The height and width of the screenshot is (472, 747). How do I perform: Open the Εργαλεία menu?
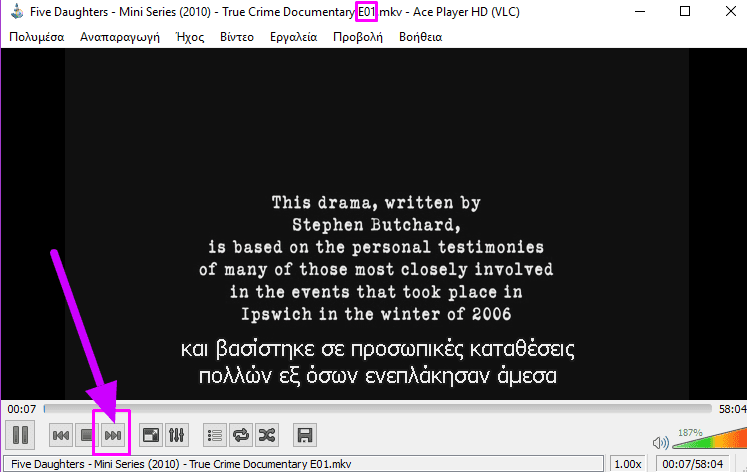click(x=293, y=37)
